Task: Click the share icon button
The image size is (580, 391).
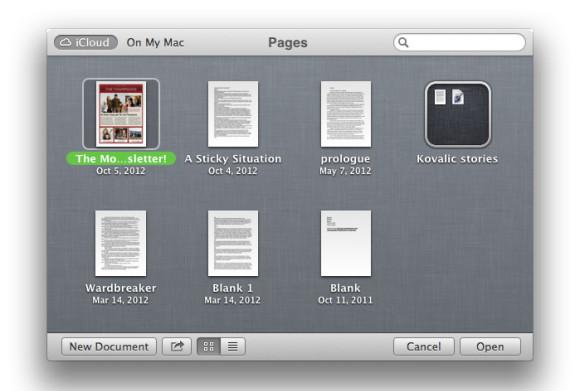Action: coord(177,347)
